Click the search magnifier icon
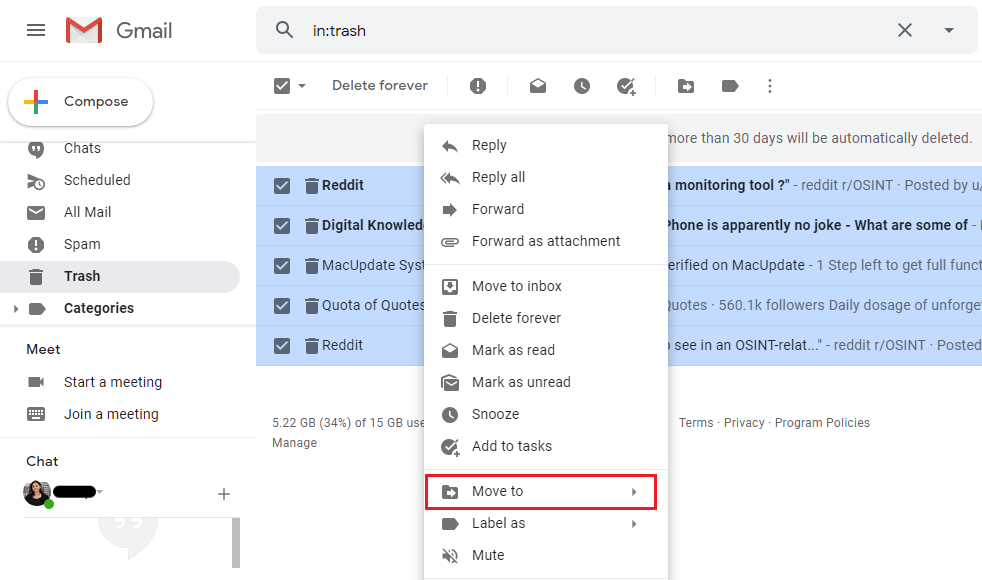This screenshot has height=580, width=982. pos(284,29)
